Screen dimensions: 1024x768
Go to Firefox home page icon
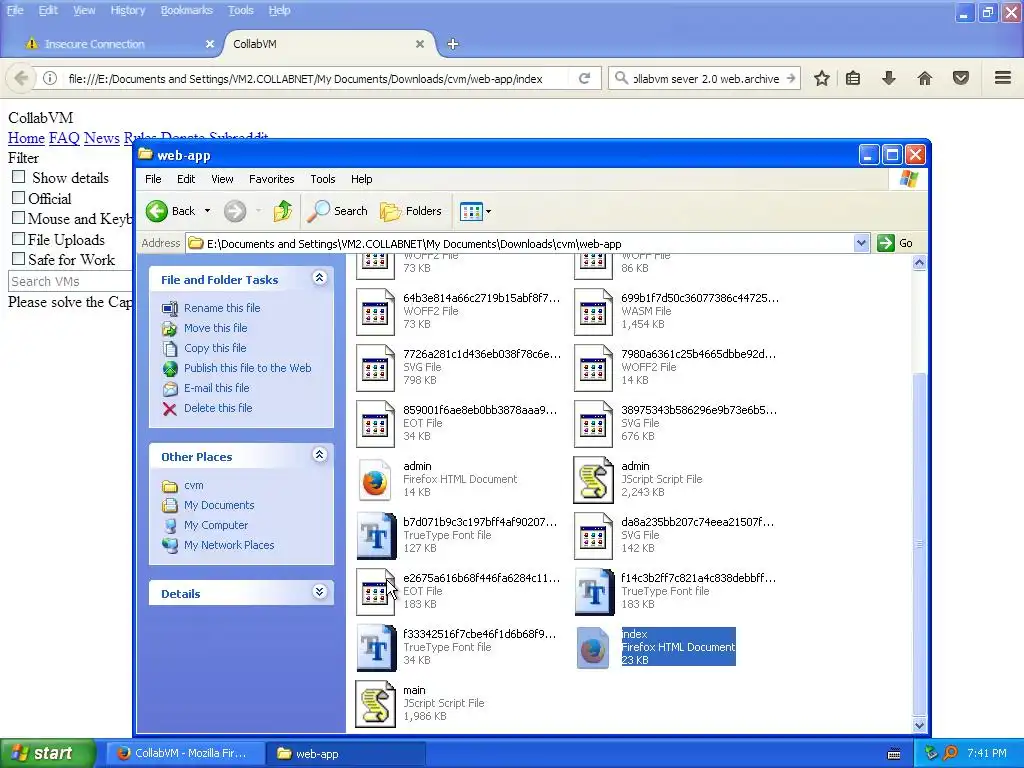tap(925, 78)
